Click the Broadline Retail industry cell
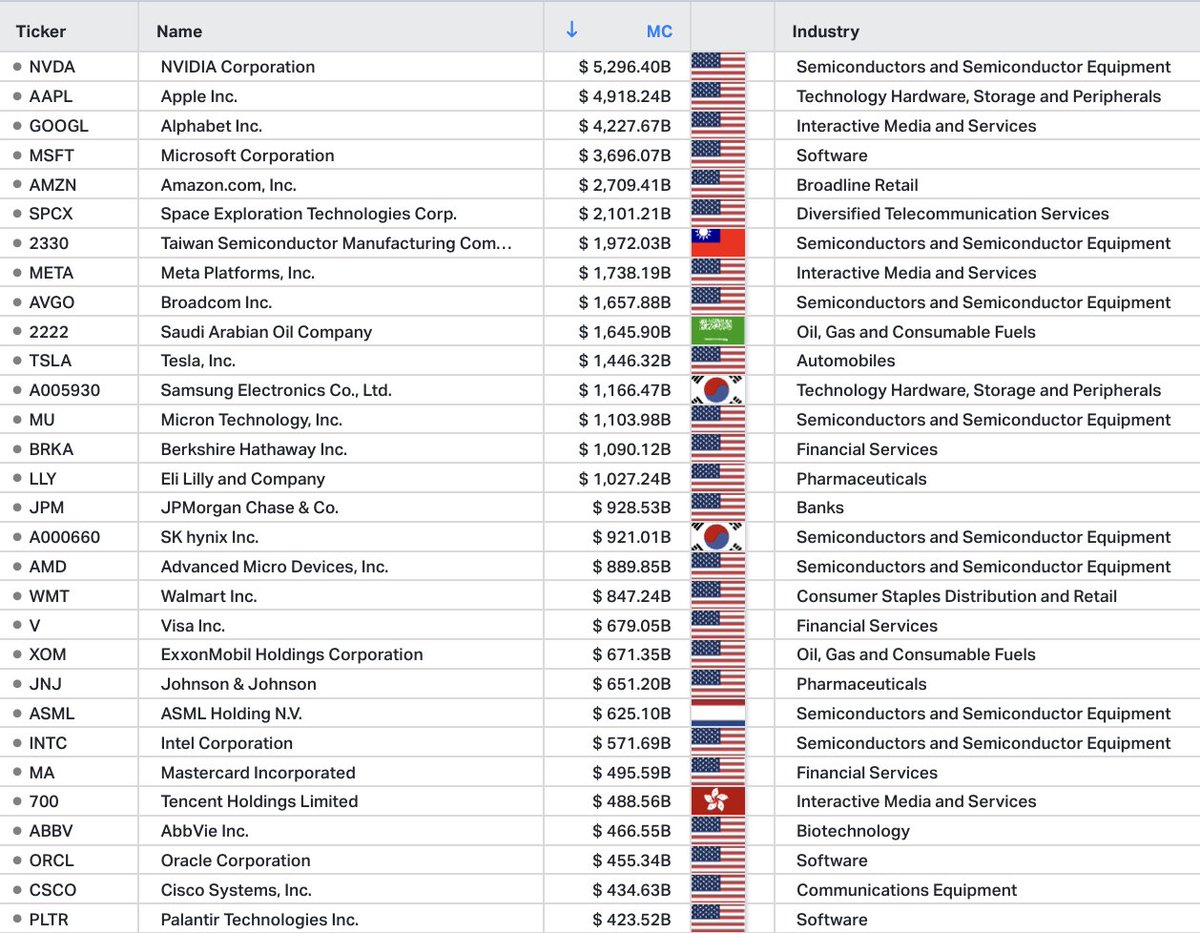The height and width of the screenshot is (933, 1200). point(857,185)
